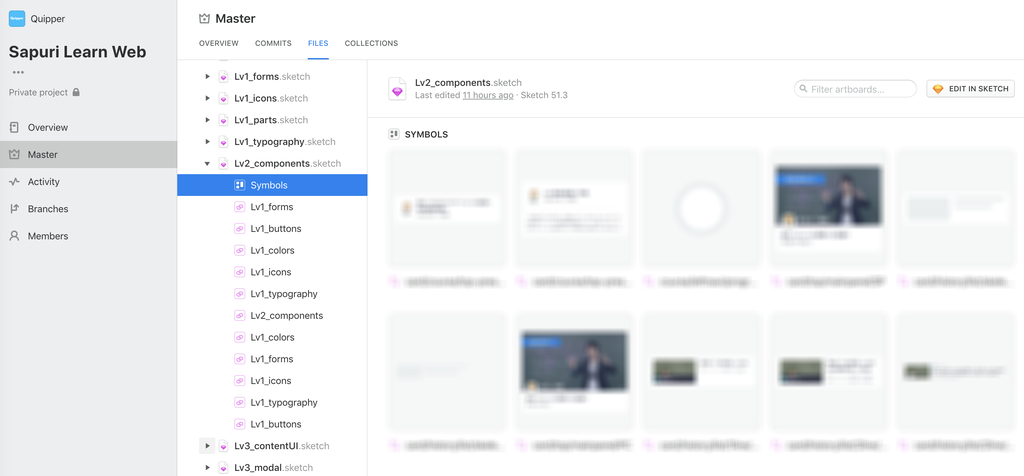This screenshot has height=476, width=1024.
Task: Click the Sapuri Learn Web project title
Action: (x=78, y=52)
